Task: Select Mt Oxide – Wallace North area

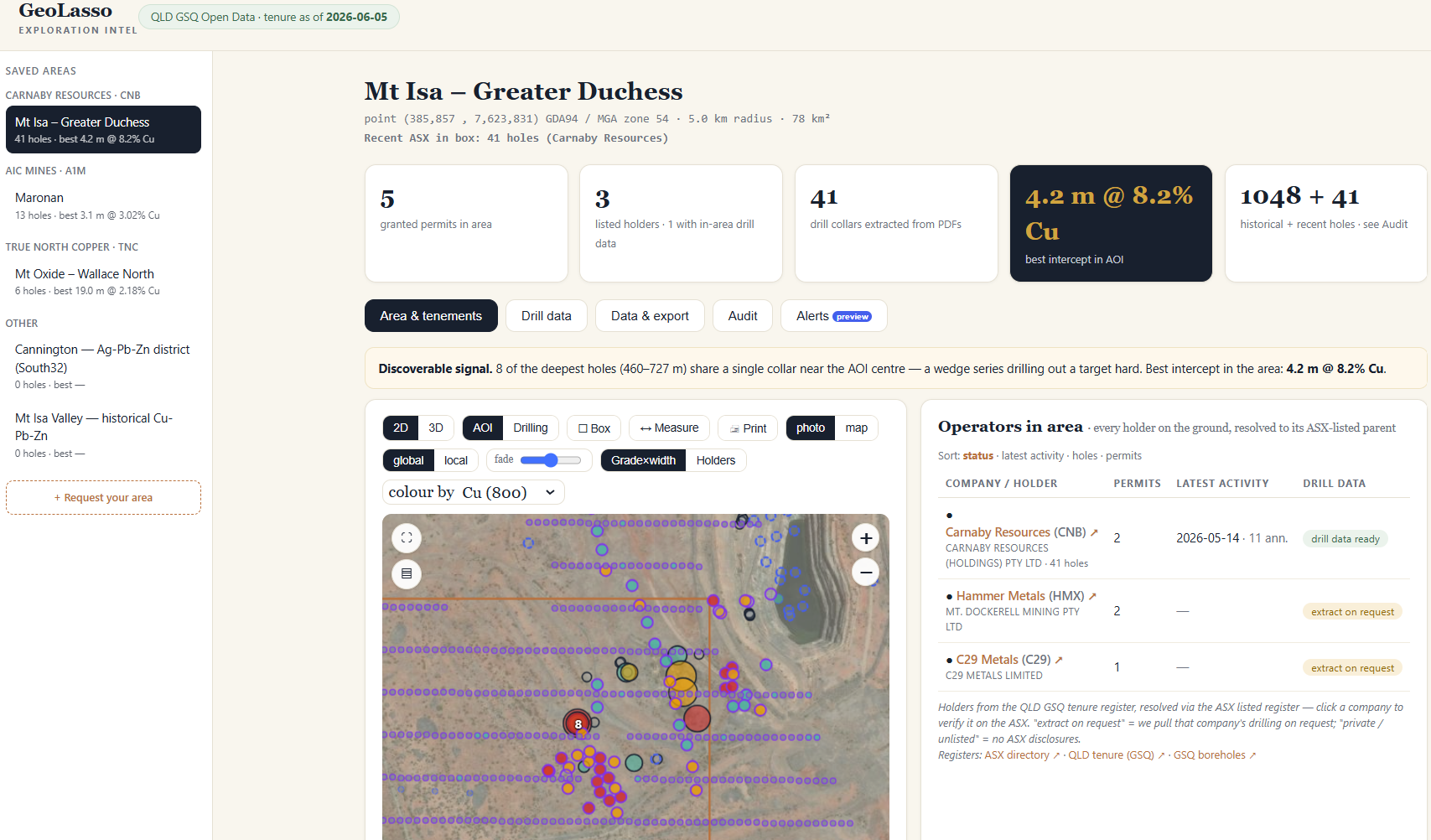Action: (103, 282)
